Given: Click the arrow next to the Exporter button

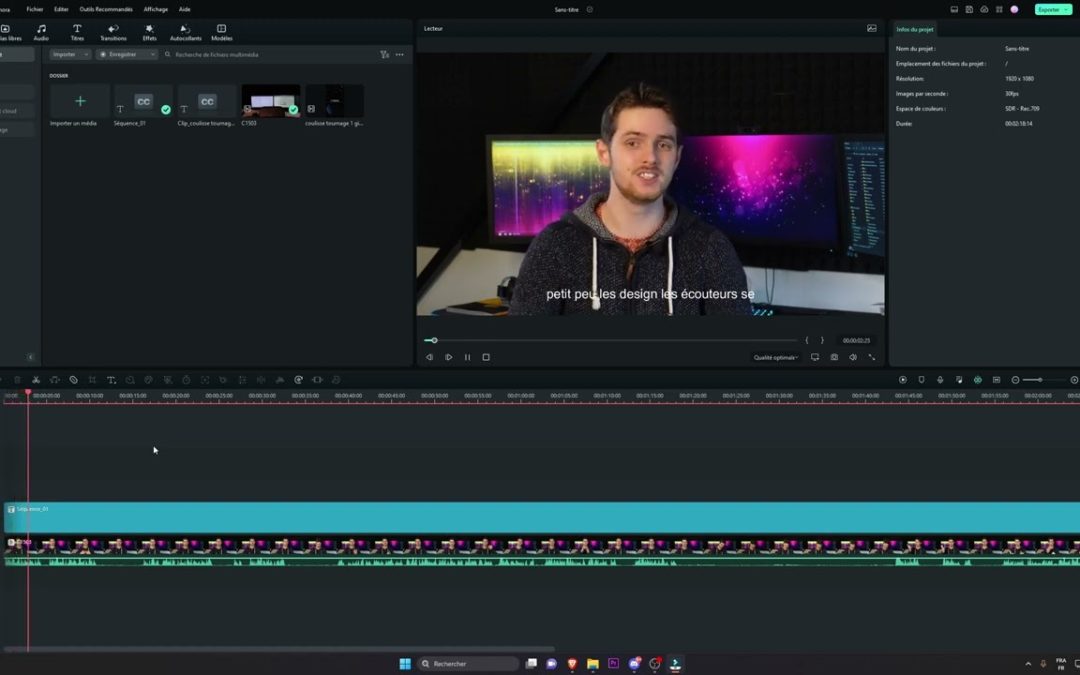Looking at the screenshot, I should [1066, 10].
